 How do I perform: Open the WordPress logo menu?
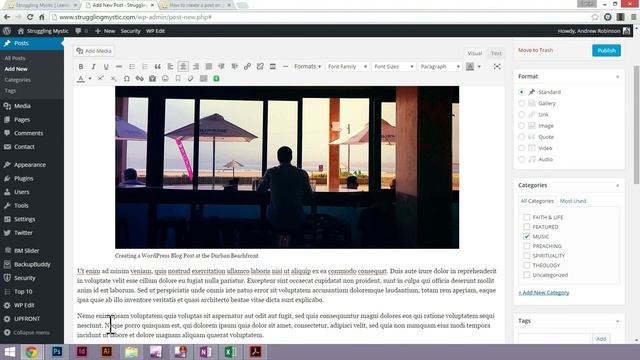pos(7,31)
